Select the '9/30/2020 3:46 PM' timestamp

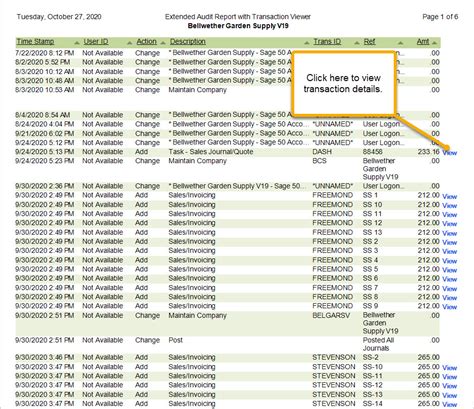45,357
